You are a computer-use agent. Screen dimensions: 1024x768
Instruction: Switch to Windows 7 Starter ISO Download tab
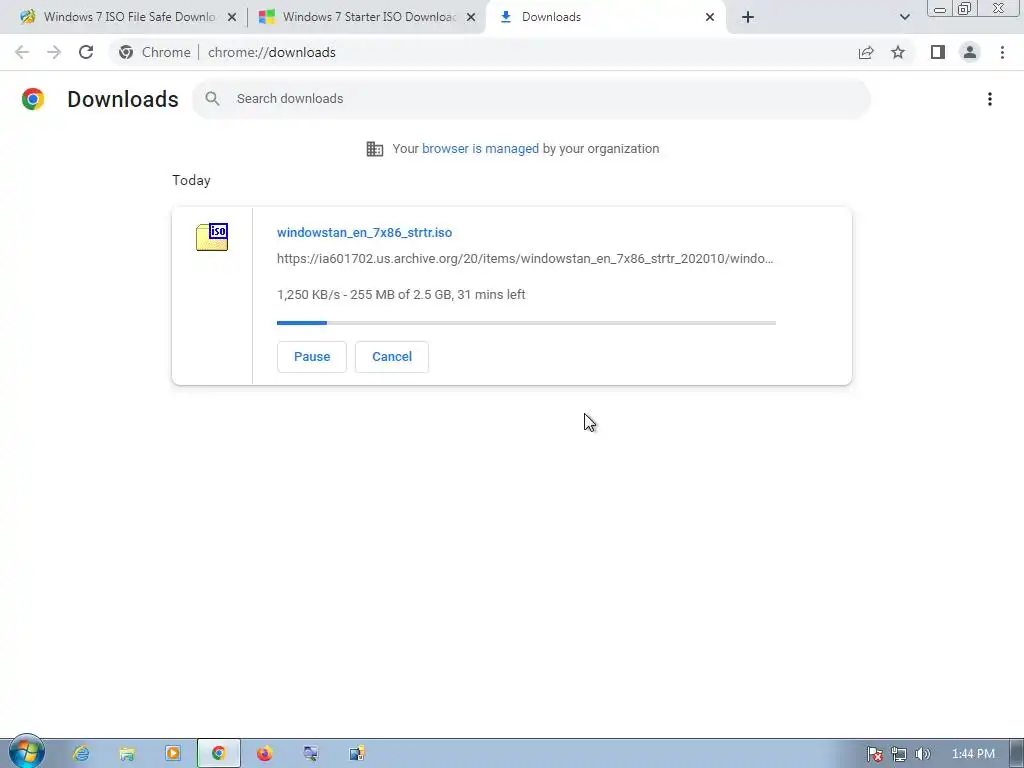358,17
